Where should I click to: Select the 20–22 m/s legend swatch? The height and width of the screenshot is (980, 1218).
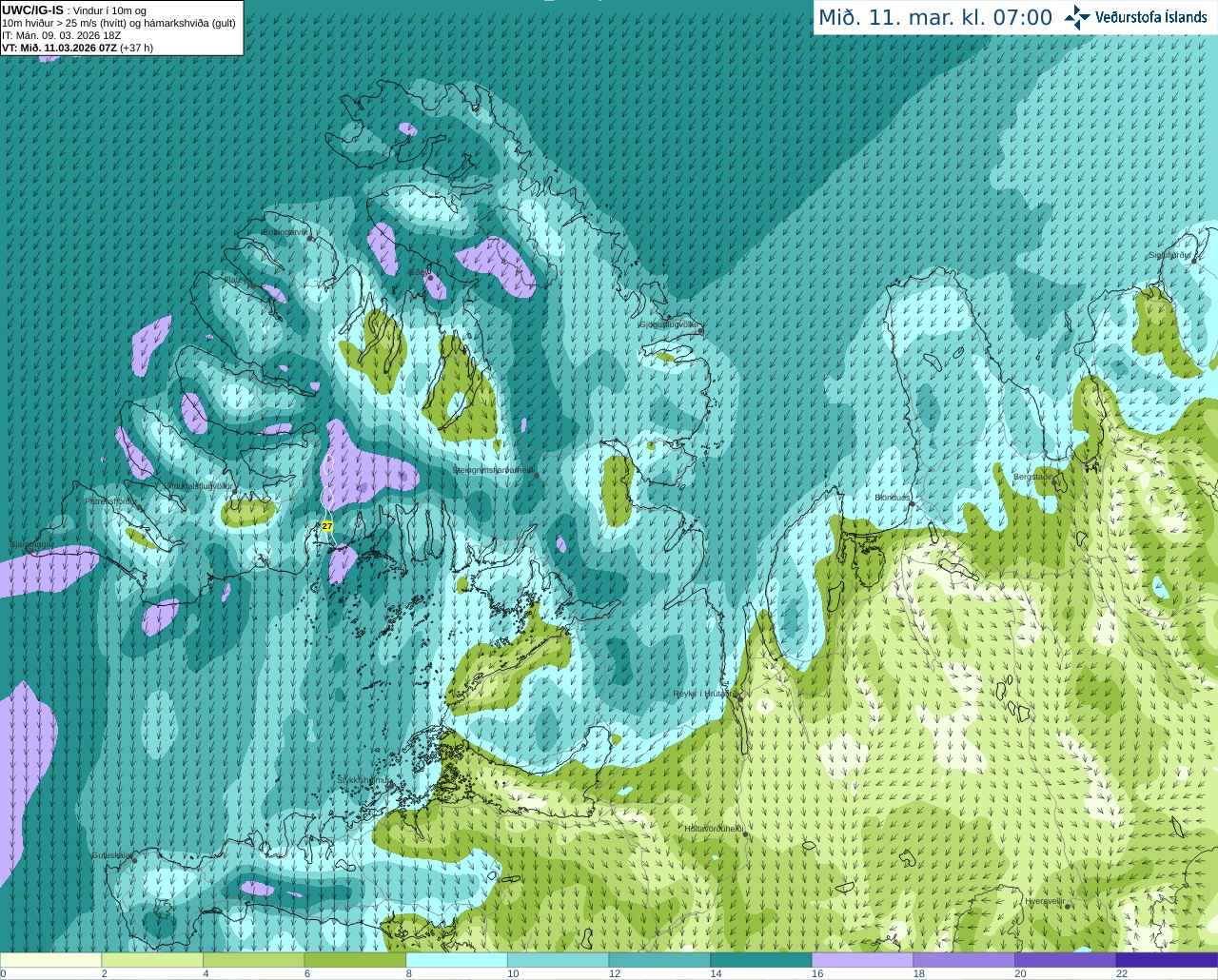point(1065,960)
